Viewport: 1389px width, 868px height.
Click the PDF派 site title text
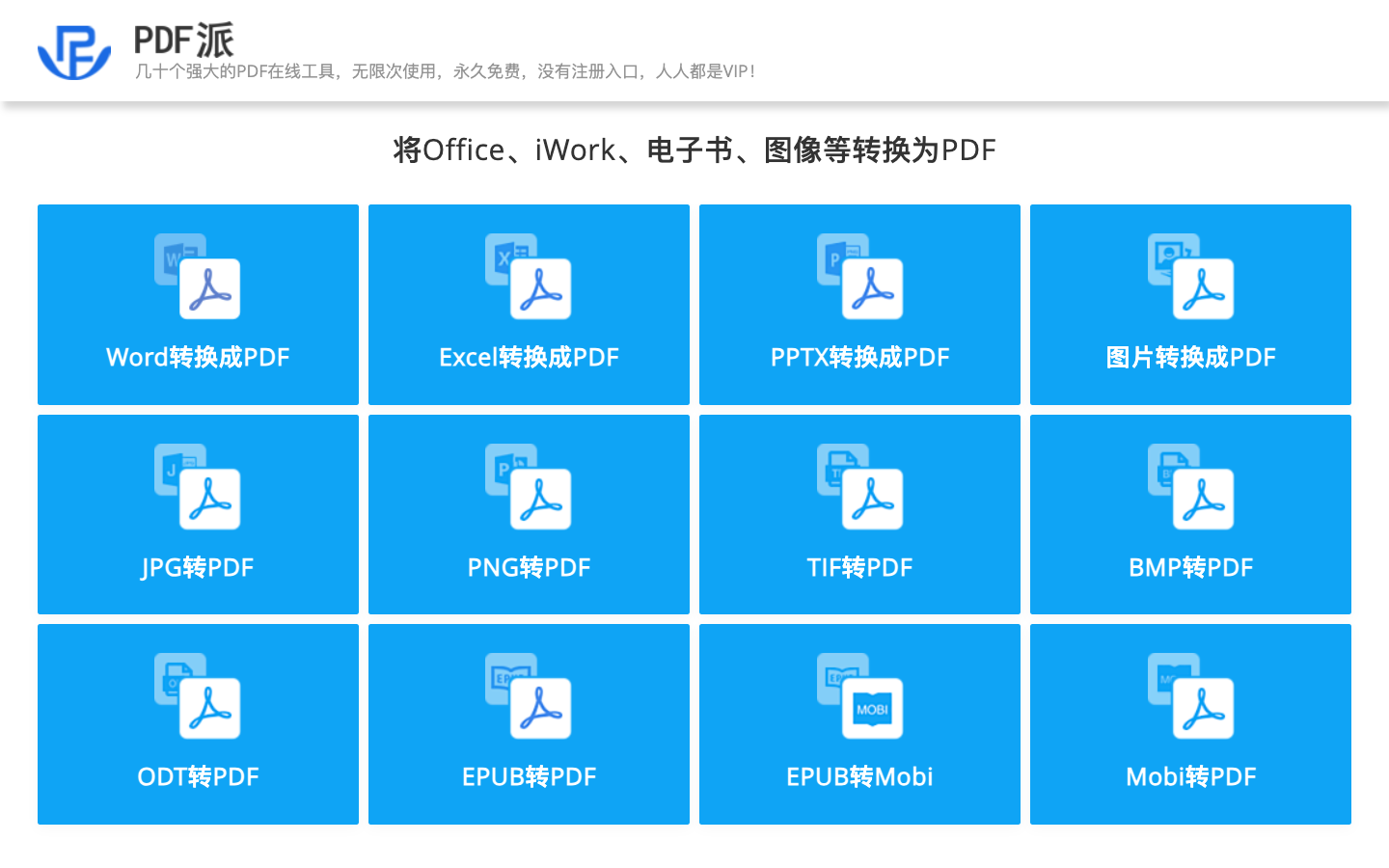(x=183, y=41)
